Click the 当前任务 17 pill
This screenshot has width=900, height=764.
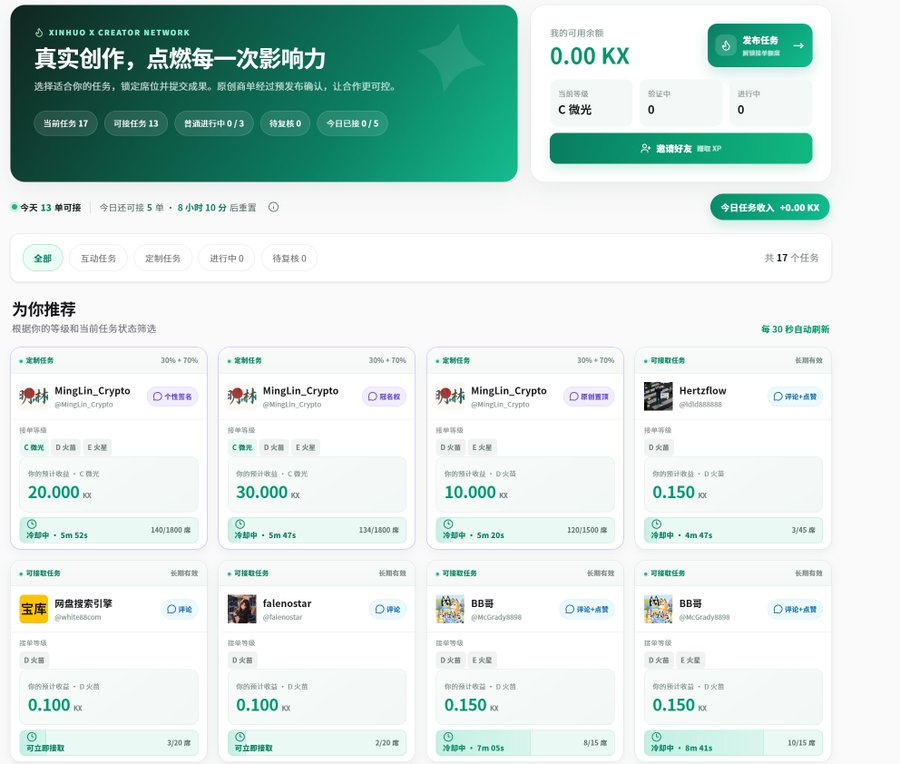point(65,123)
